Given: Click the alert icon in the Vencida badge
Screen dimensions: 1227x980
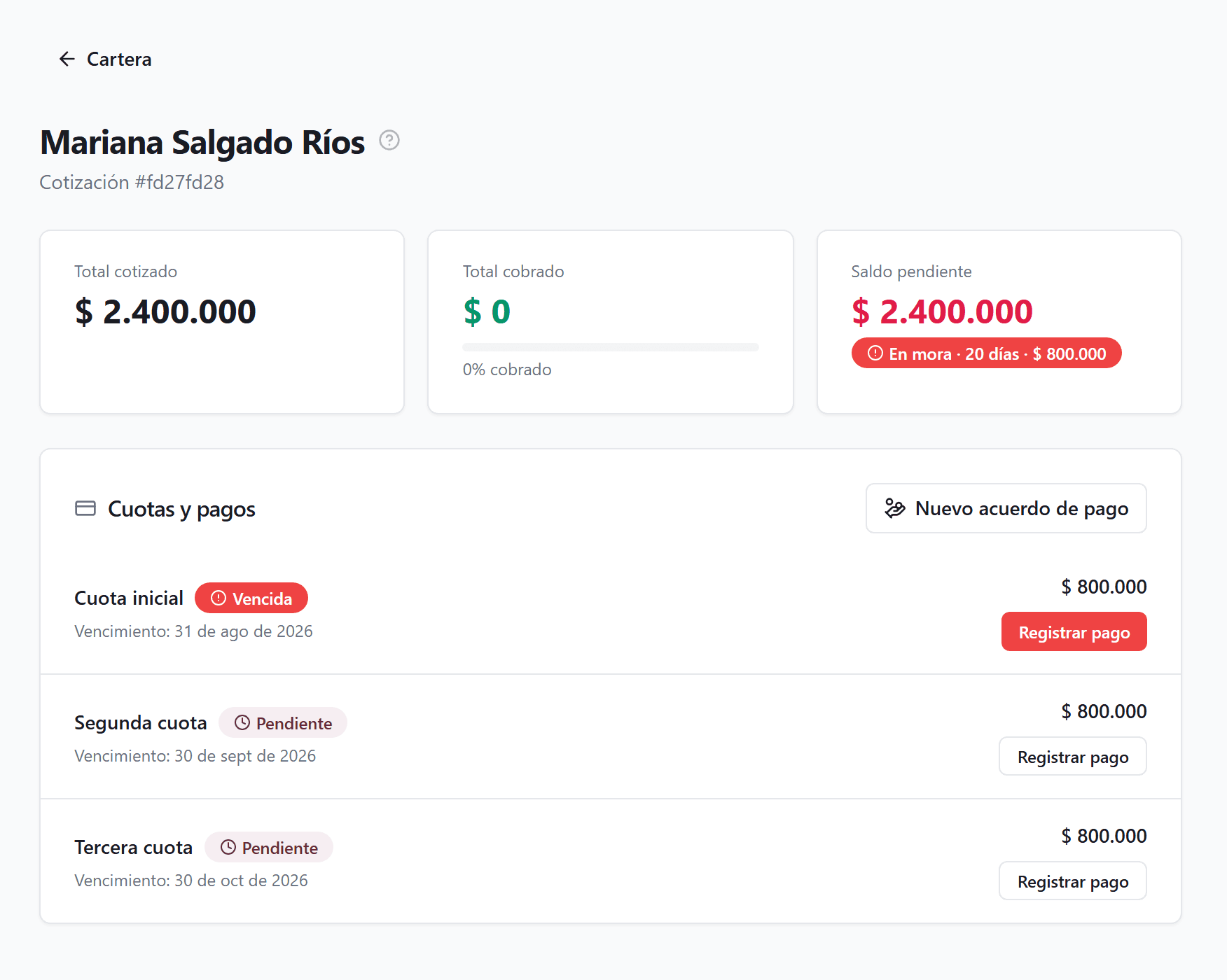Looking at the screenshot, I should point(219,598).
